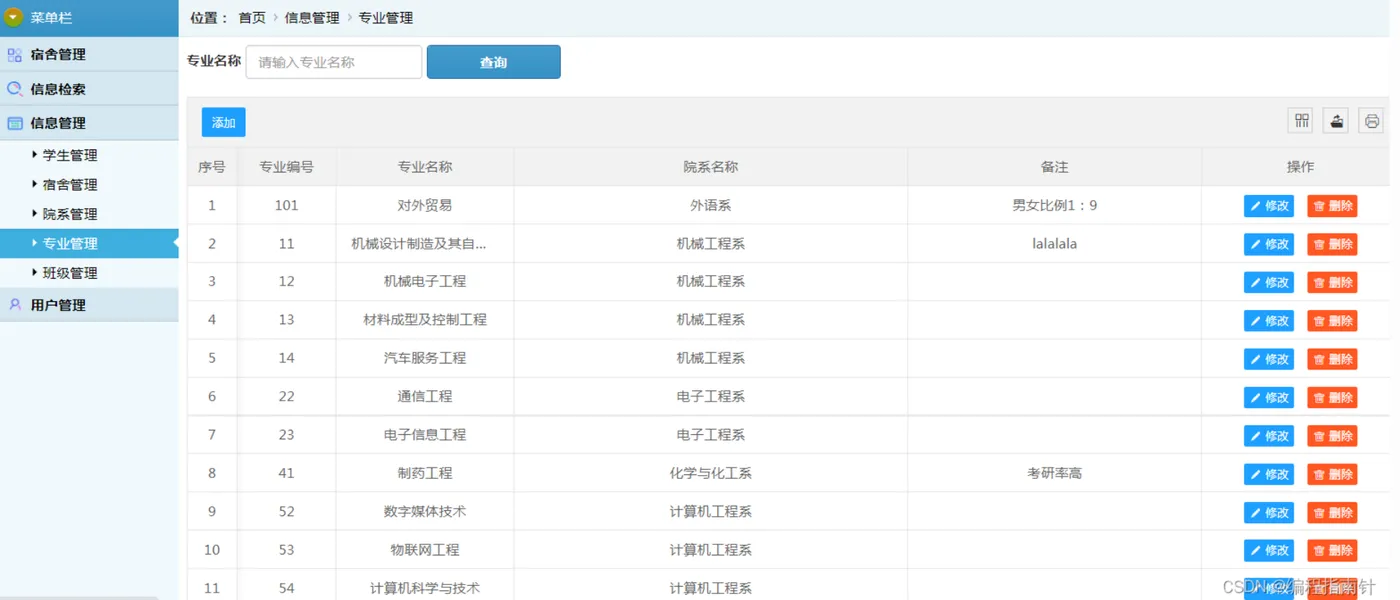This screenshot has height=600, width=1400.
Task: Click 信息管理 in the breadcrumb
Action: [312, 18]
